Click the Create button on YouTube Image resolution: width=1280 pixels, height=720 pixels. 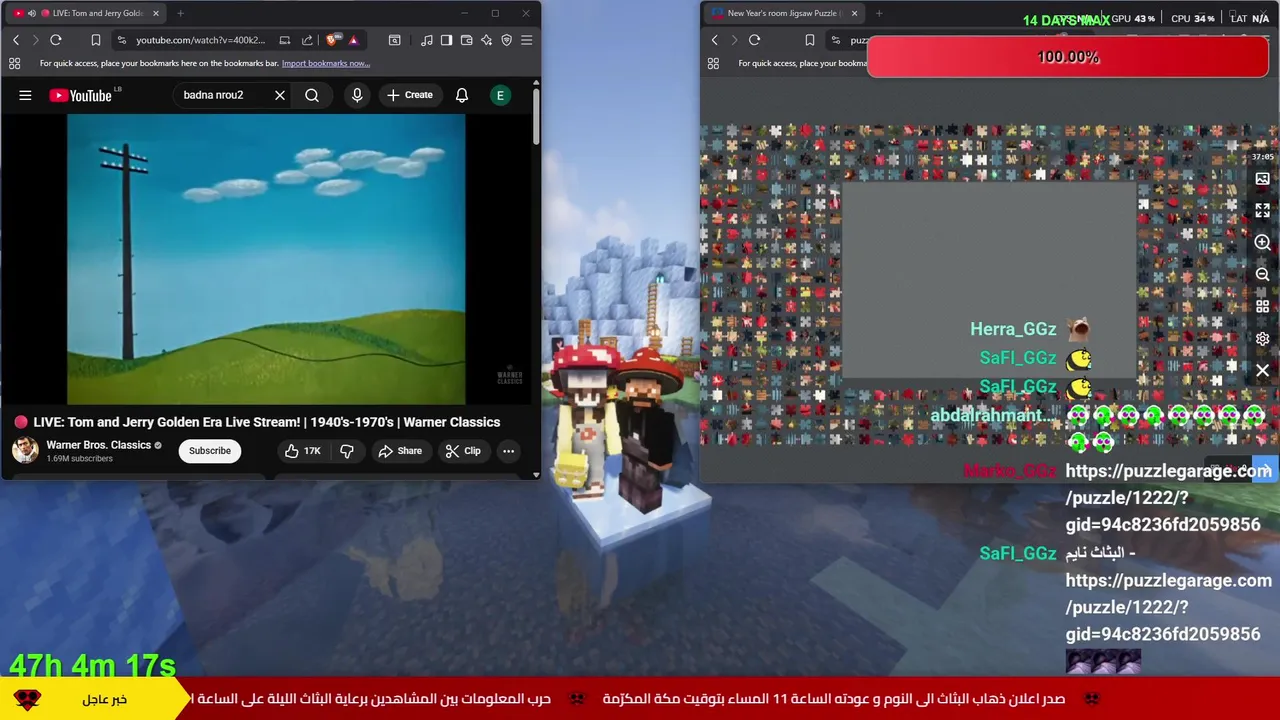(410, 95)
